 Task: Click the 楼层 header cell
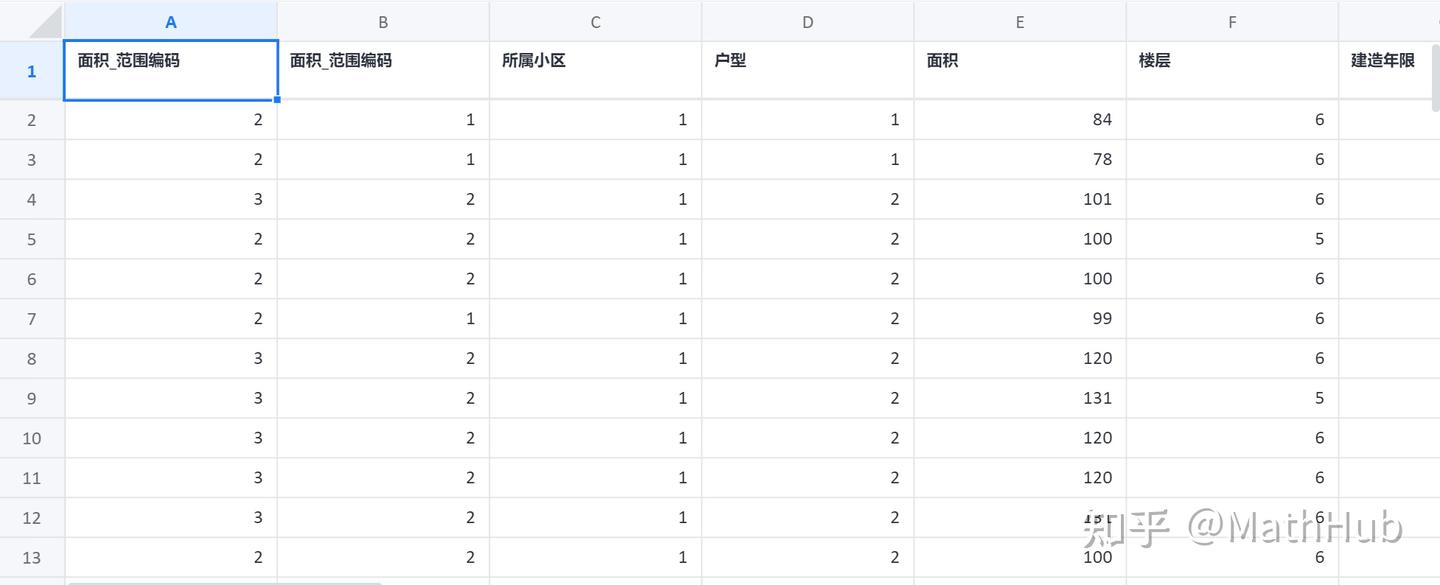1231,70
